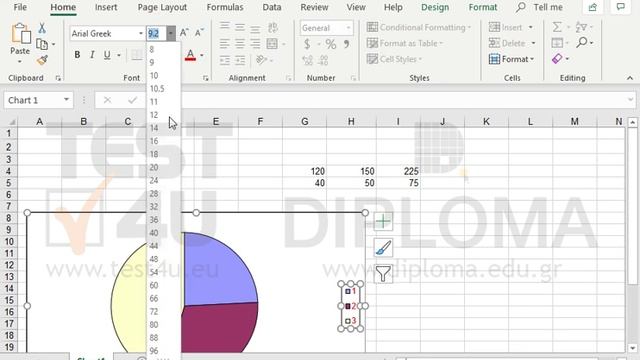The width and height of the screenshot is (640, 360).
Task: Increase font size with the larger A icon
Action: (x=184, y=33)
